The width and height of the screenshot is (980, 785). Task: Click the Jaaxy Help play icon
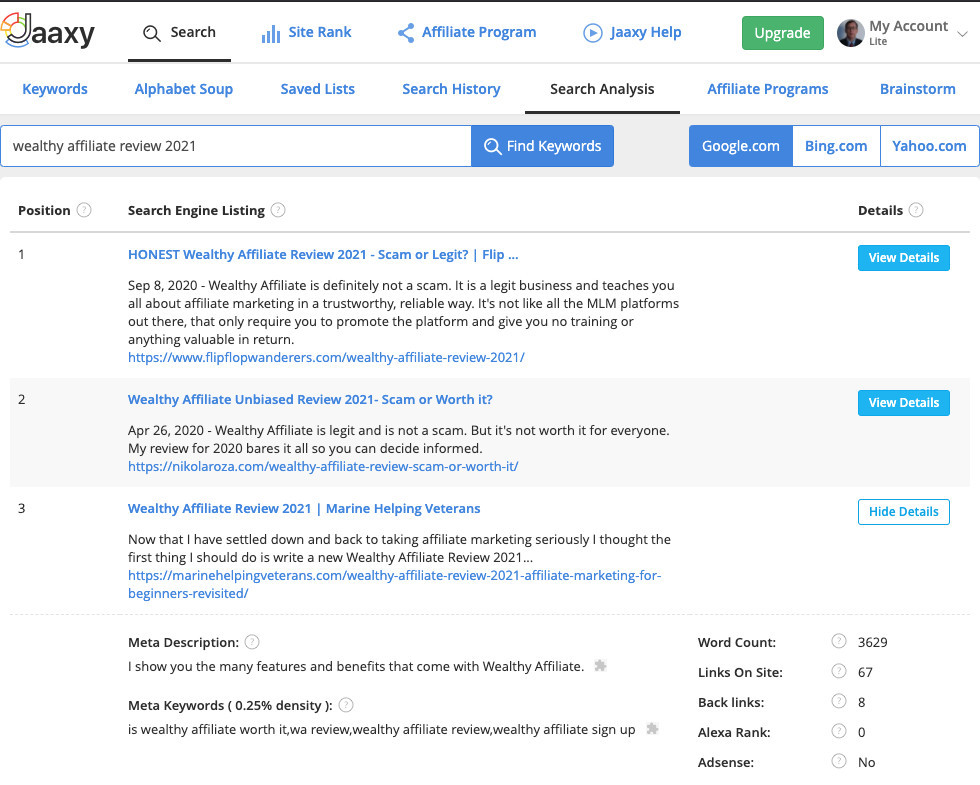[x=592, y=32]
